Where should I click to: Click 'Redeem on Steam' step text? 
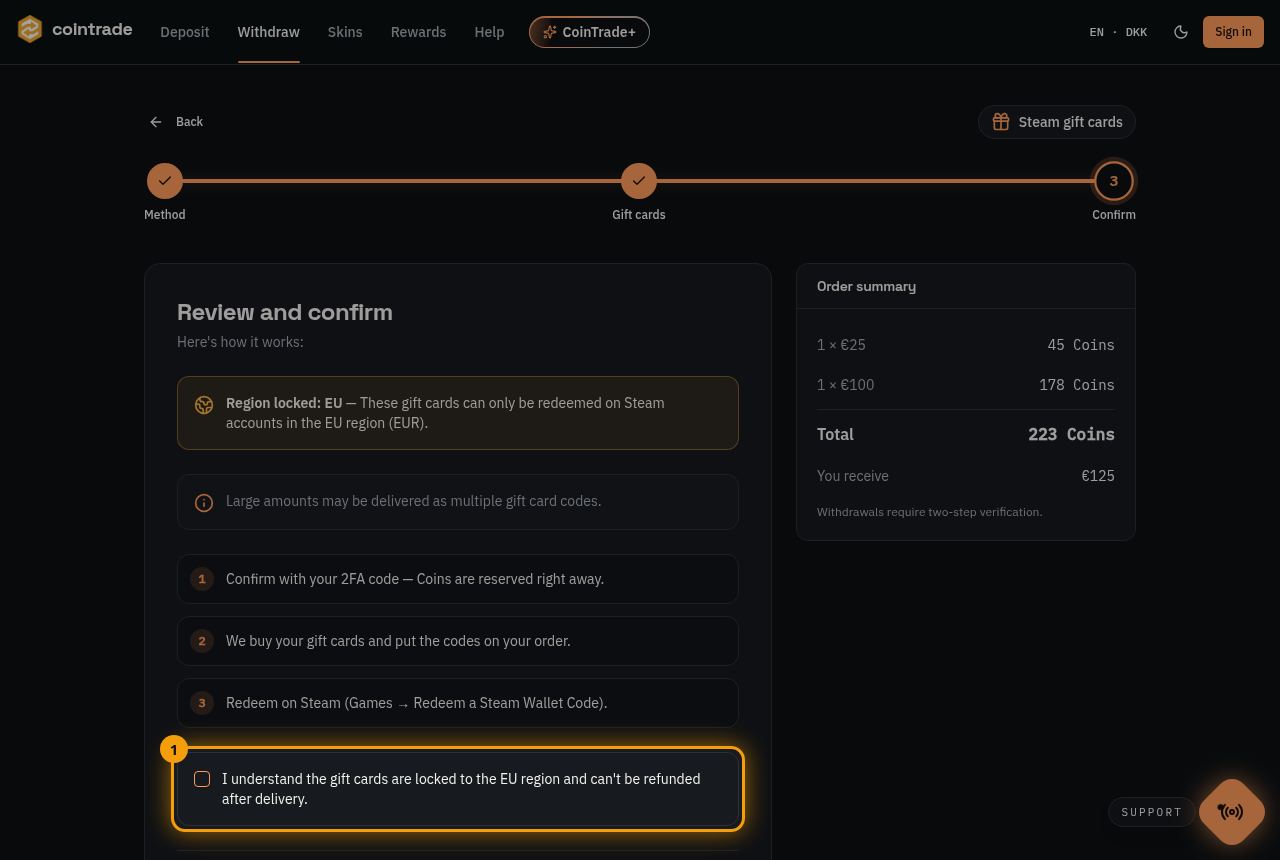(x=416, y=703)
